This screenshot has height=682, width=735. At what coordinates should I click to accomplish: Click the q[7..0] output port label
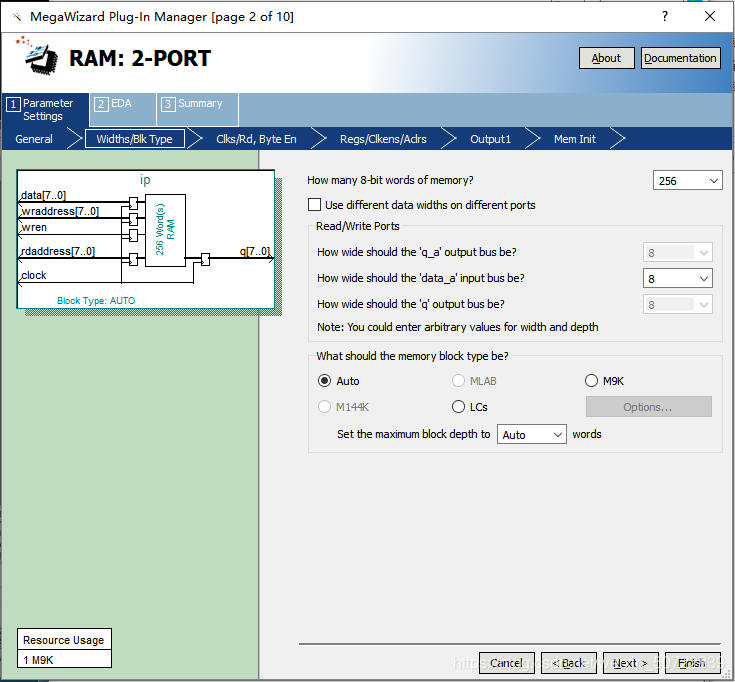pos(255,251)
